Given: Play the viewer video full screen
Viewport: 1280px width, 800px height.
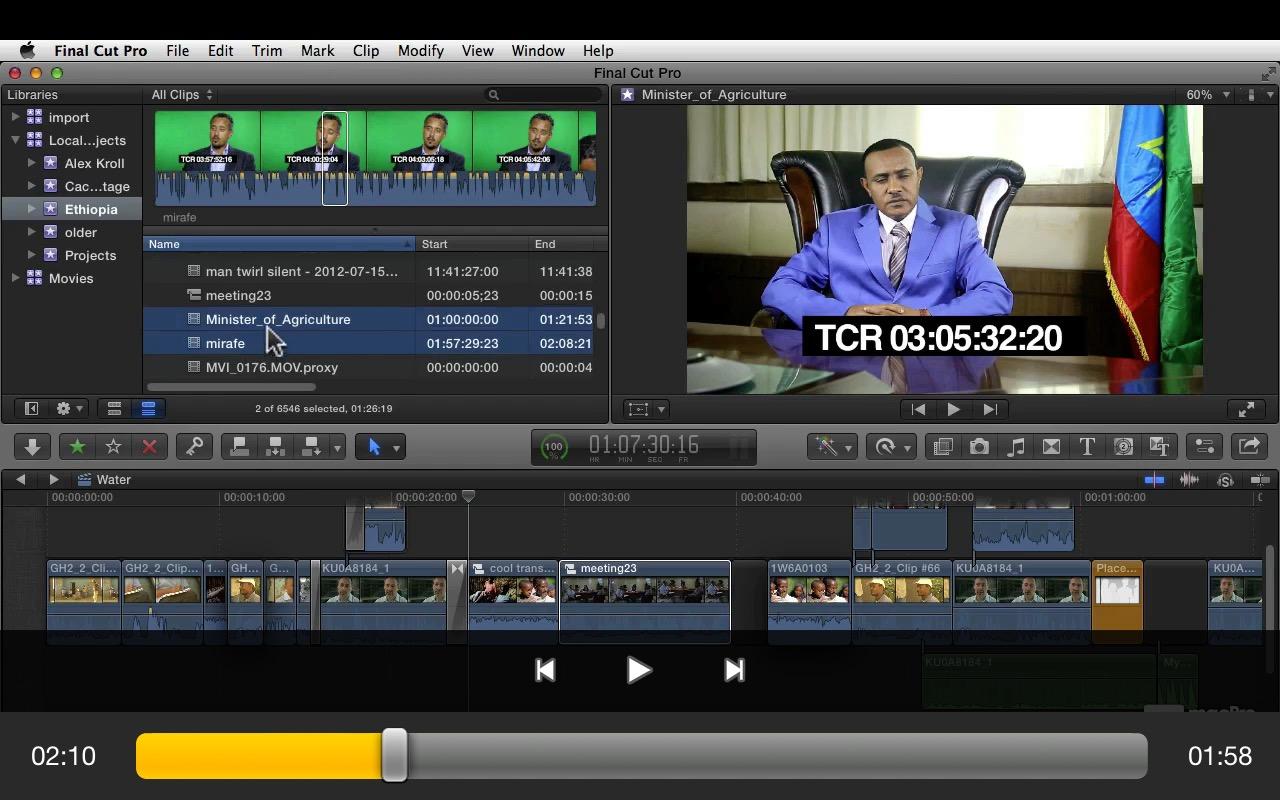Looking at the screenshot, I should 1247,409.
